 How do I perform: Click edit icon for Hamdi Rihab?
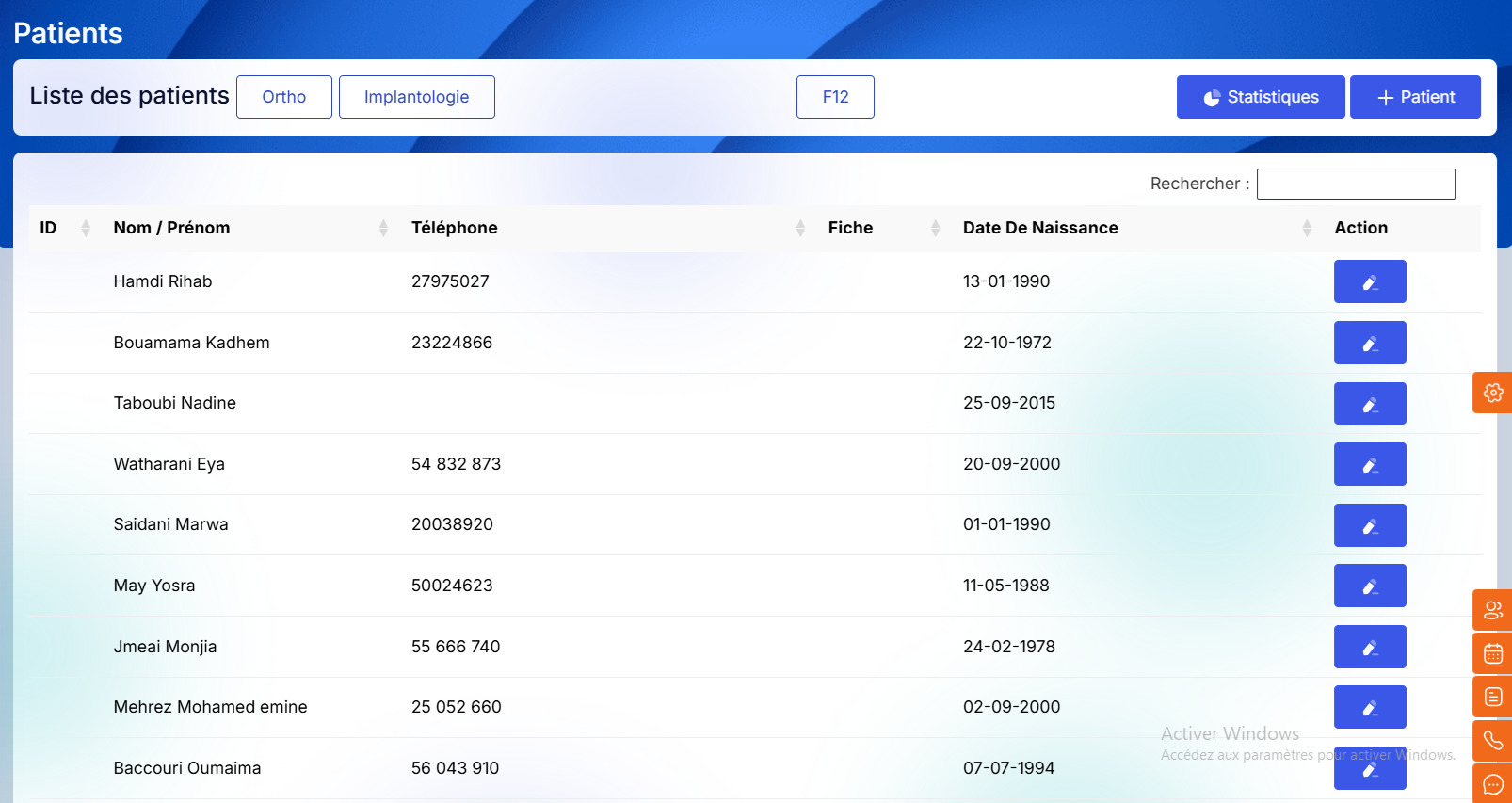tap(1369, 281)
